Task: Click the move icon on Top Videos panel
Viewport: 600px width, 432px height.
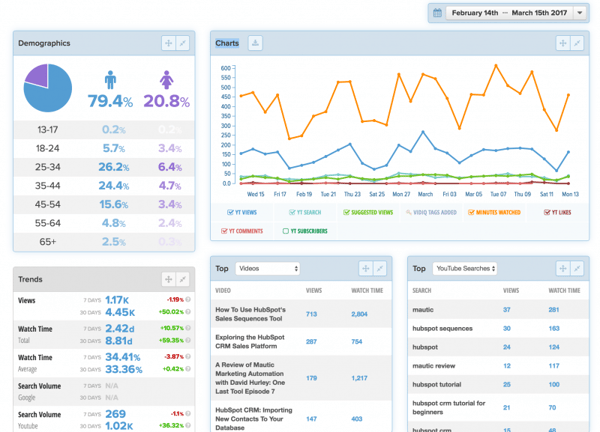Action: [366, 269]
